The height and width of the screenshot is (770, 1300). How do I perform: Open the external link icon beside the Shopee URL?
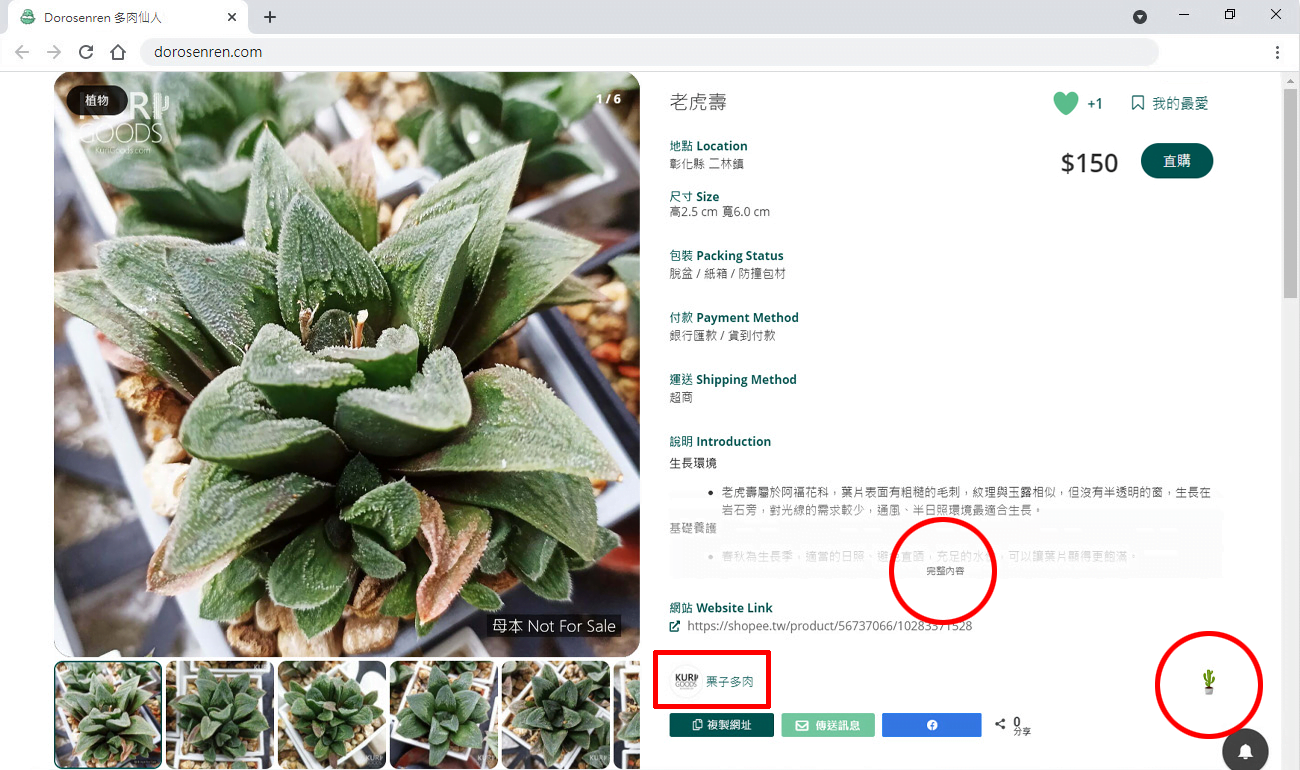coord(676,625)
